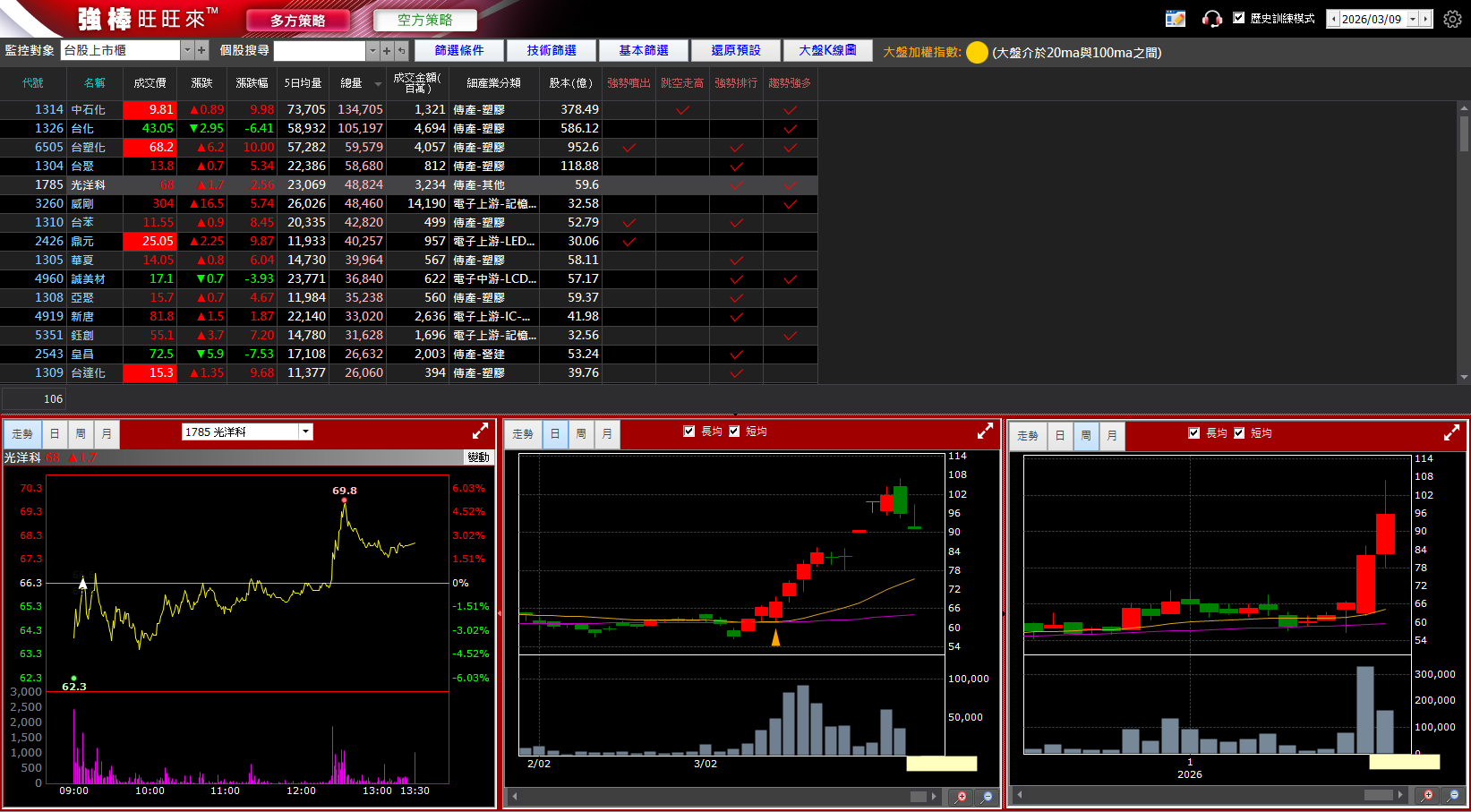Open the 1785 光洋科 stock selector dropdown
This screenshot has width=1471, height=812.
(305, 432)
